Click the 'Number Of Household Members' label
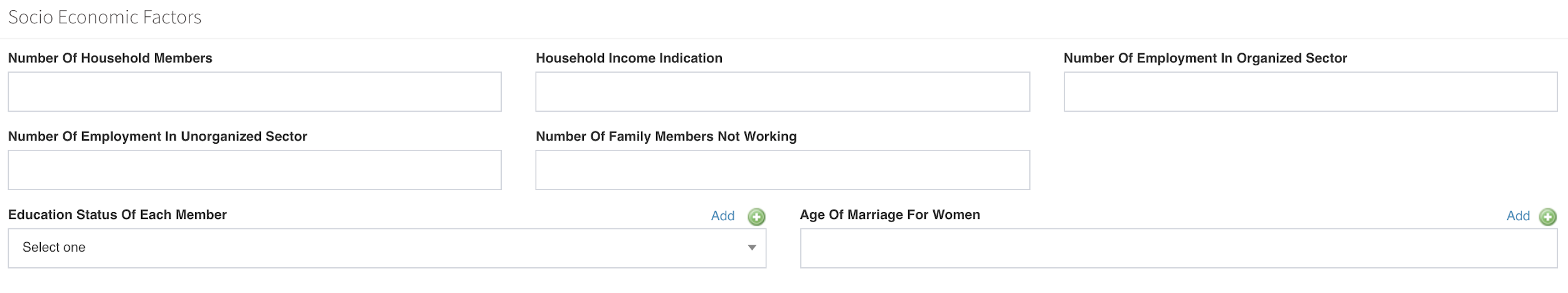 (110, 58)
